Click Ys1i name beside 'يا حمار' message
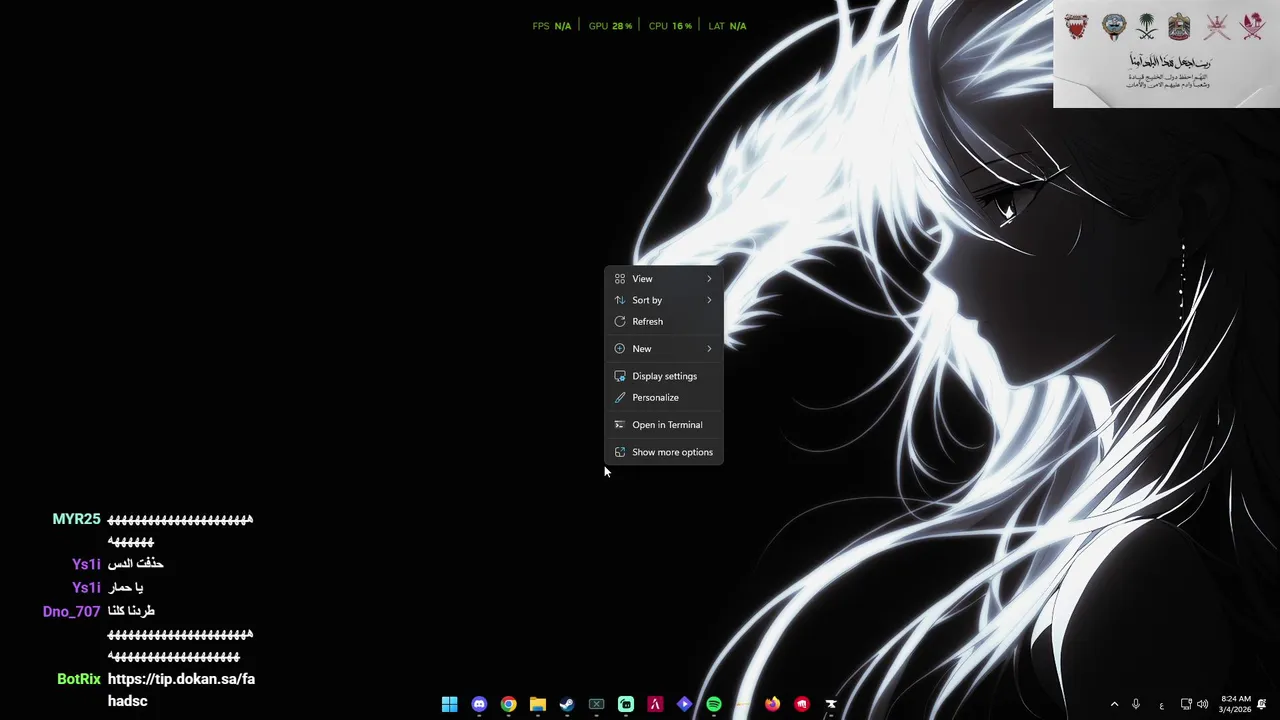 (86, 587)
